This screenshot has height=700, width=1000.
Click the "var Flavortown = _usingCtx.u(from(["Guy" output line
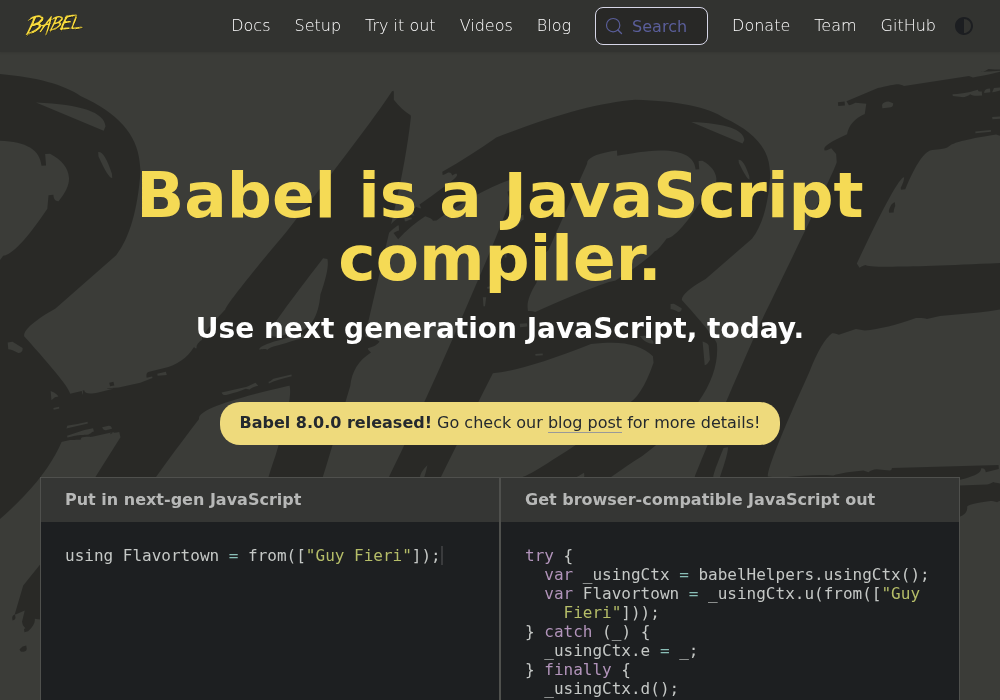pyautogui.click(x=732, y=594)
